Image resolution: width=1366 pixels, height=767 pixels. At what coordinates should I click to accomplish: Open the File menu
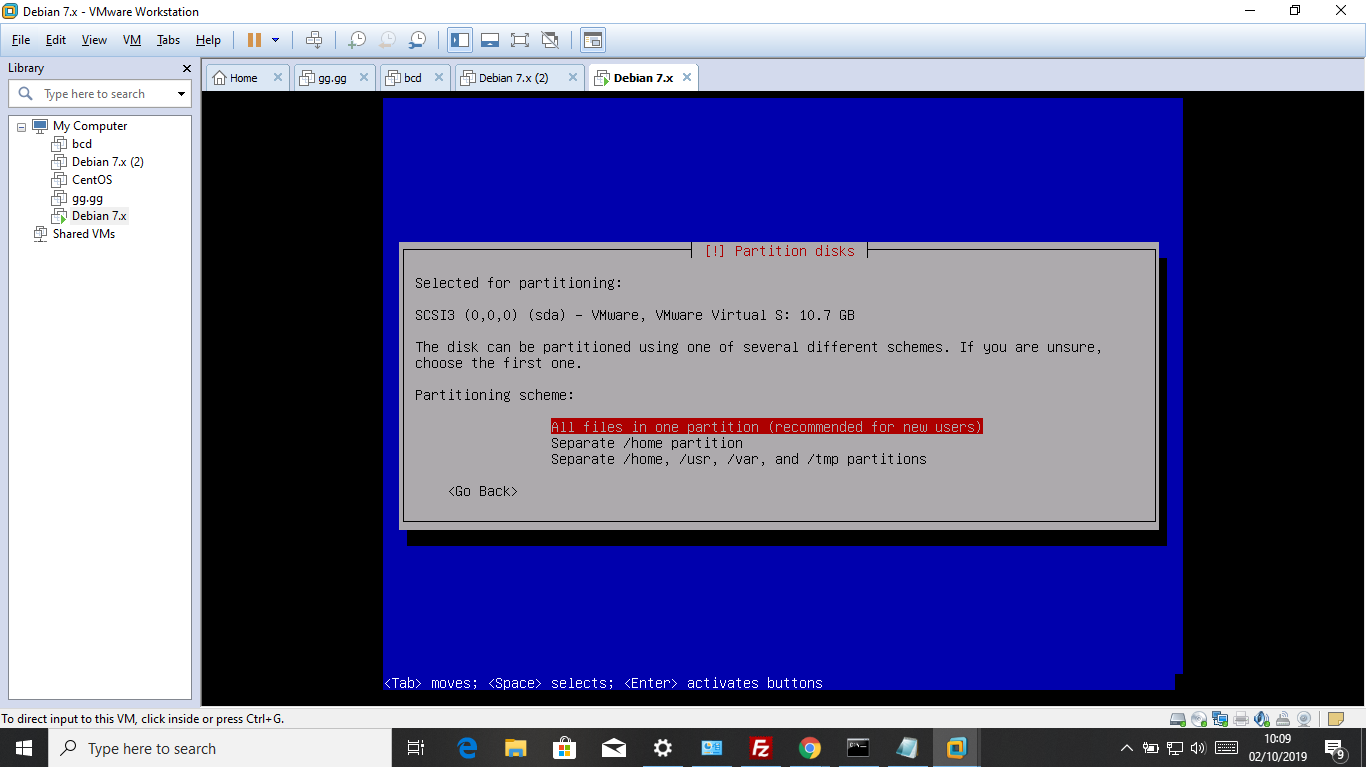(21, 40)
